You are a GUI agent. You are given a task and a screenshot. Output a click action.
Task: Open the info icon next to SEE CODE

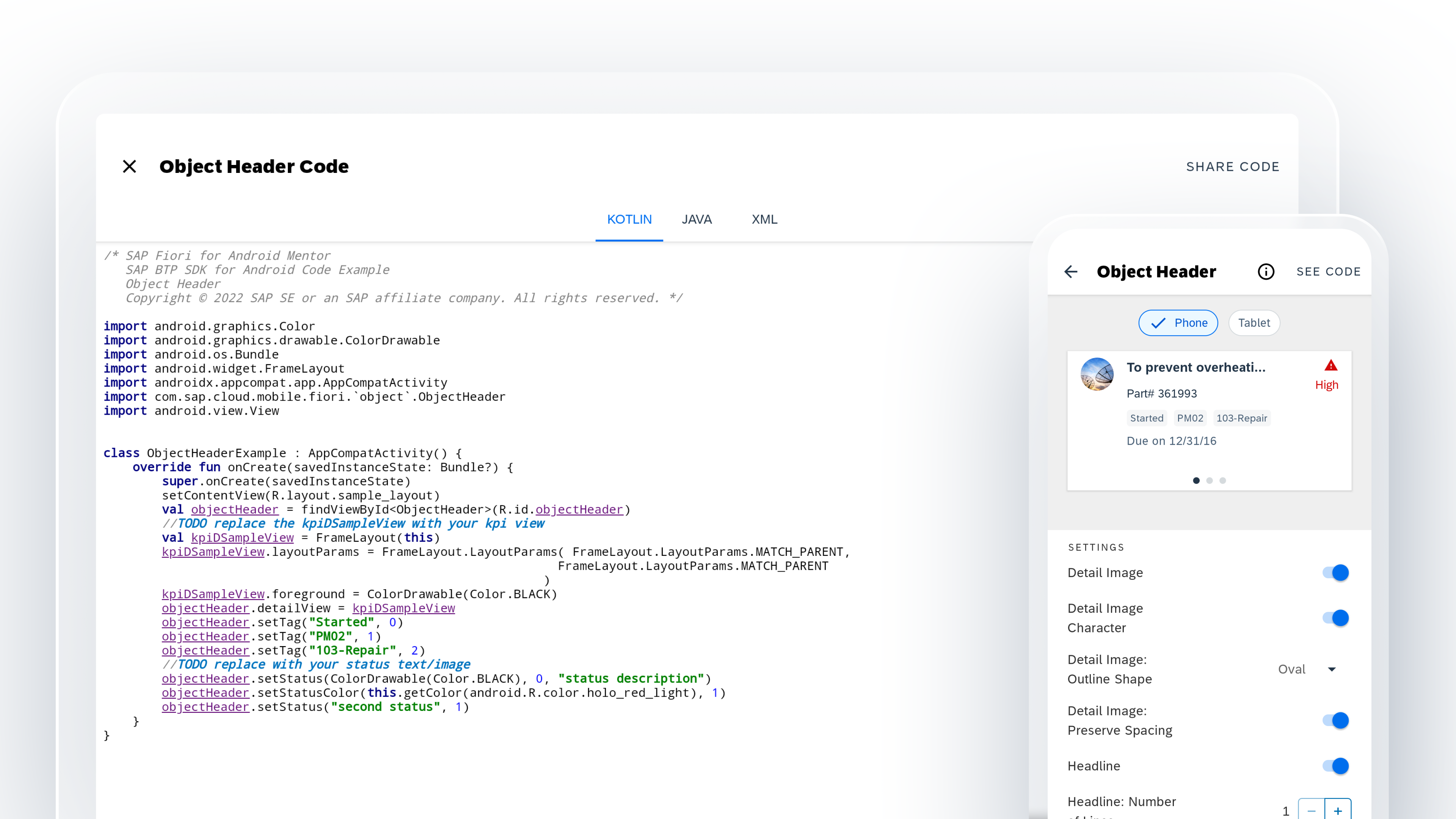1266,272
